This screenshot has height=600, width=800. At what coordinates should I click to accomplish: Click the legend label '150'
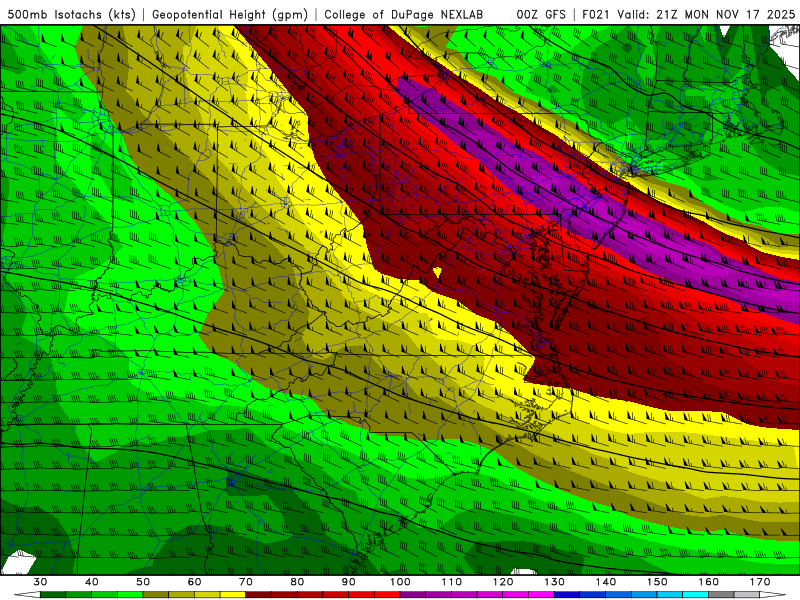pos(657,582)
